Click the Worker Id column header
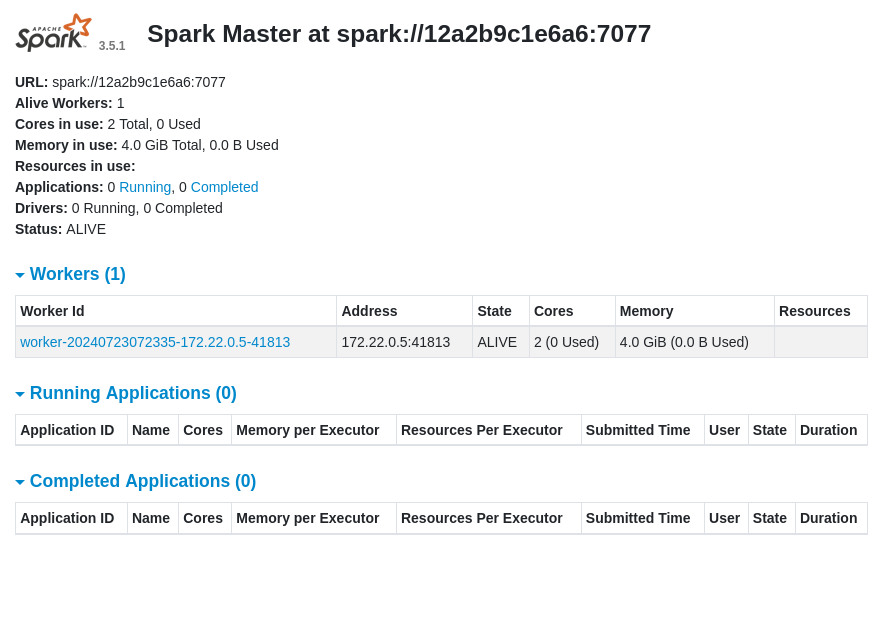Viewport: 883px width, 620px height. point(52,311)
